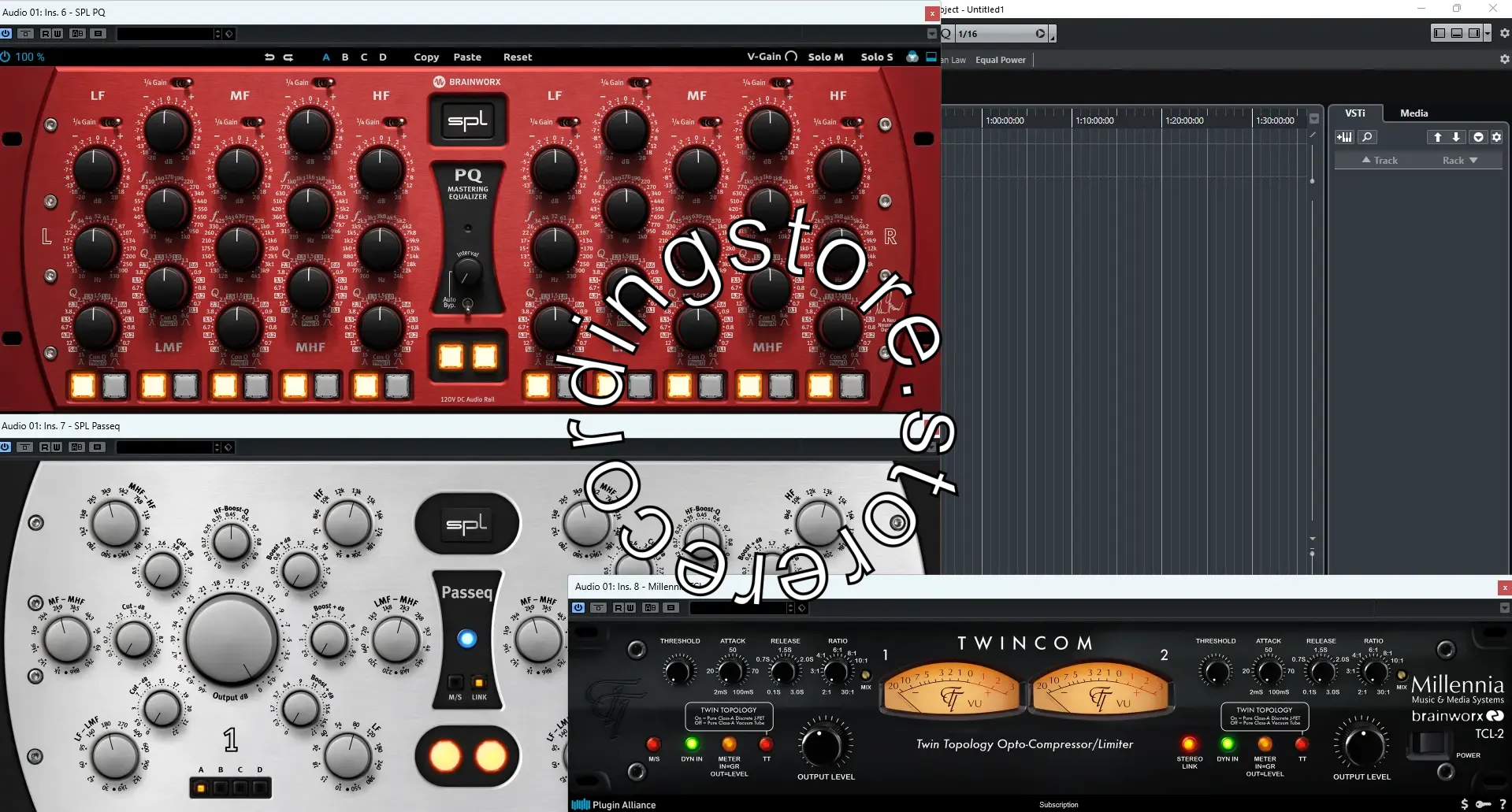Enable Solo M in SPL PQ
This screenshot has width=1512, height=812.
(x=826, y=57)
